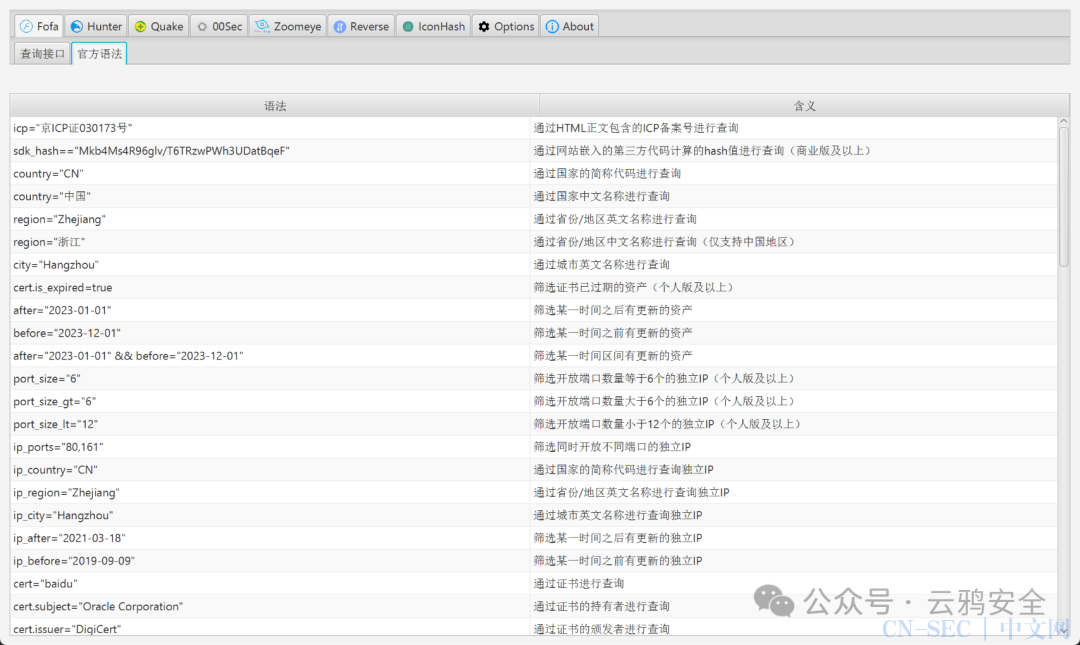The height and width of the screenshot is (645, 1080).
Task: Click the About info icon
Action: point(552,26)
